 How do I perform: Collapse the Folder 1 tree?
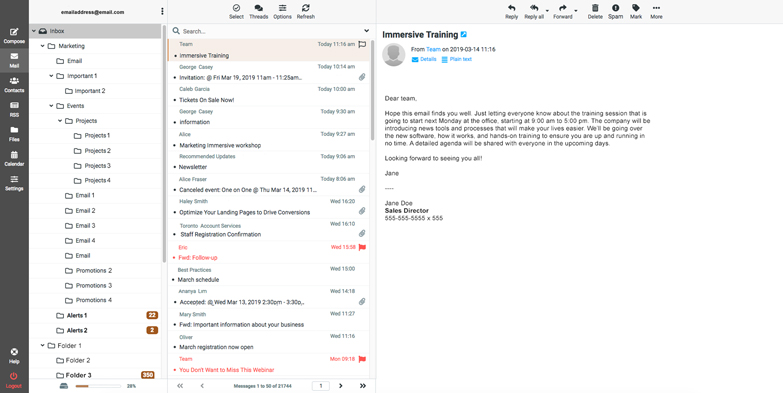(x=42, y=346)
